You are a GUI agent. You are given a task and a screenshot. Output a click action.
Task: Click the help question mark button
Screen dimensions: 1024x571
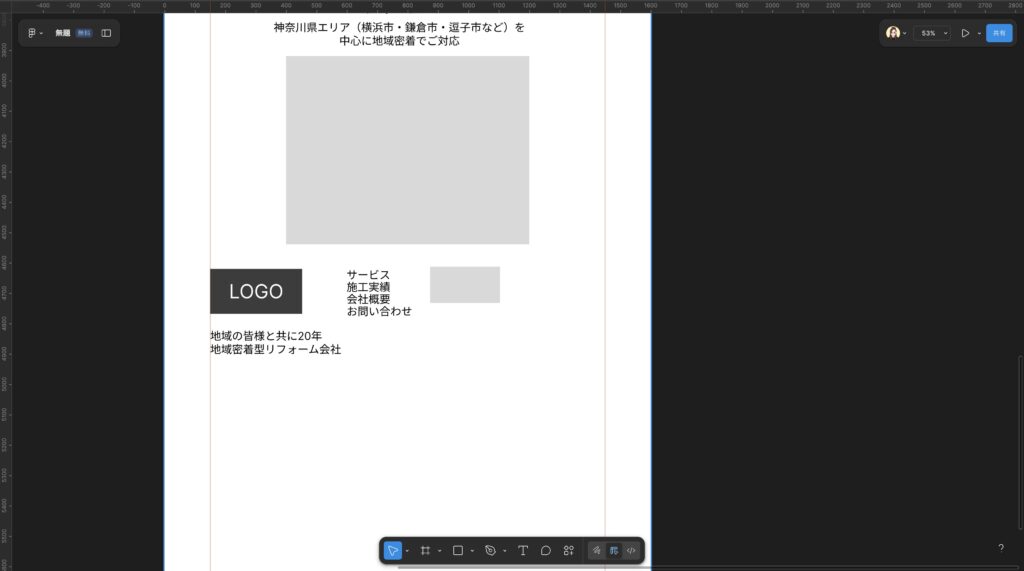coord(1001,548)
